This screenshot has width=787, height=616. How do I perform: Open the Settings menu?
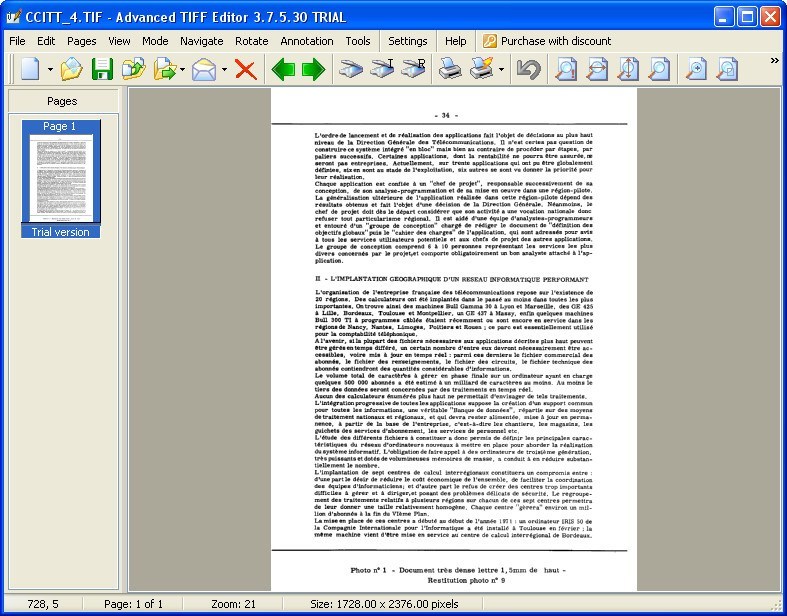pos(408,41)
